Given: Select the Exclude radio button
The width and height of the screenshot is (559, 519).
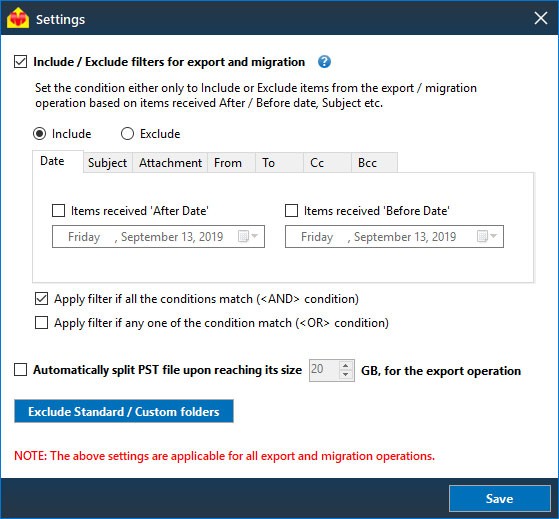Looking at the screenshot, I should coord(127,134).
